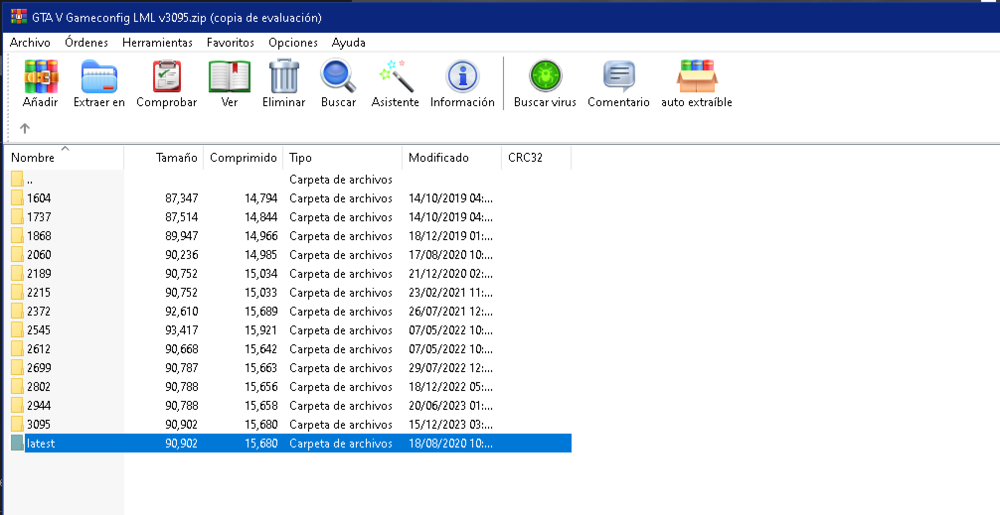The height and width of the screenshot is (515, 1000).
Task: Click compressed value 15,921
Action: [x=261, y=330]
